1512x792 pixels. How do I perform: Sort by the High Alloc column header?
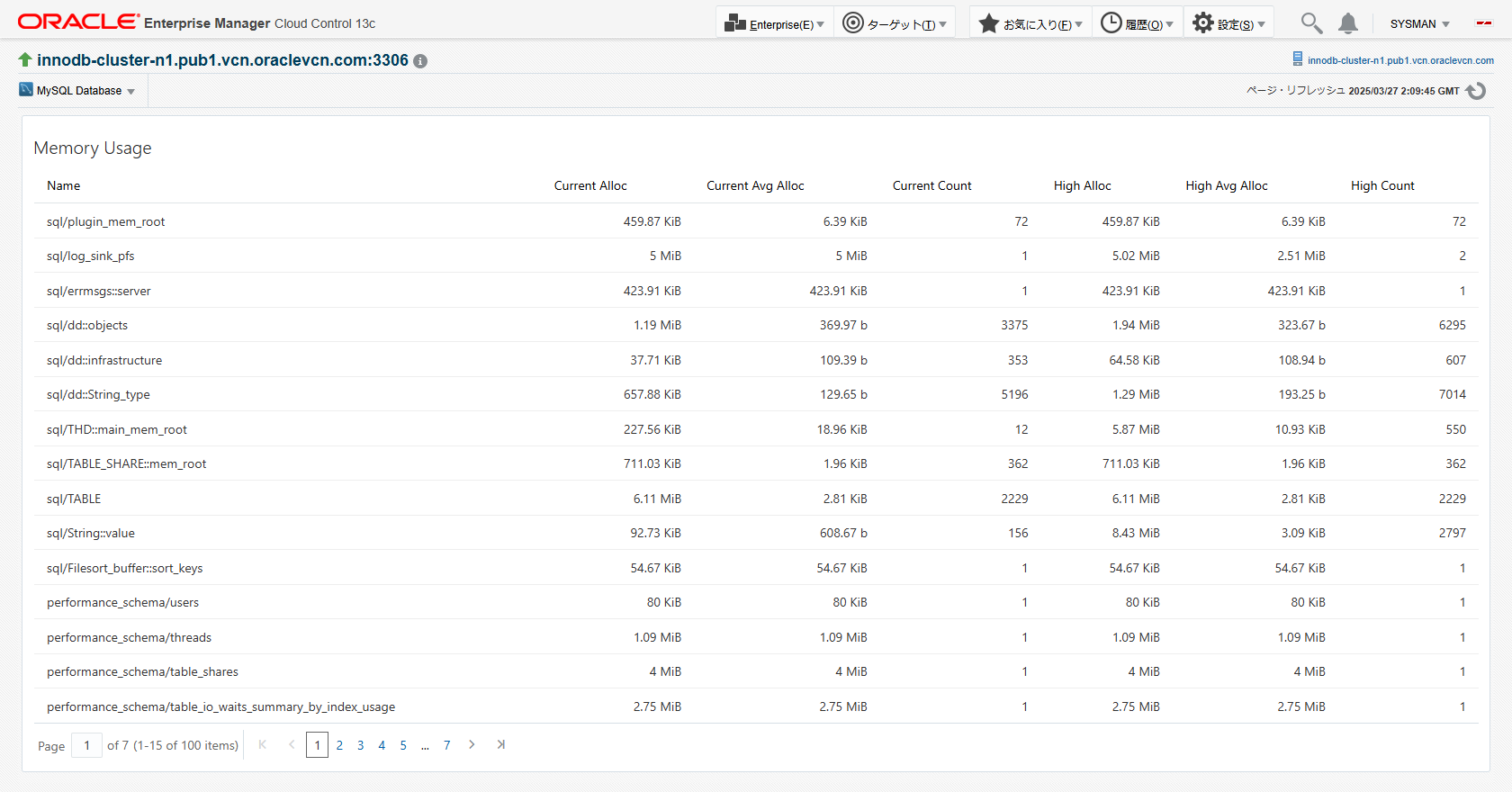click(x=1083, y=185)
